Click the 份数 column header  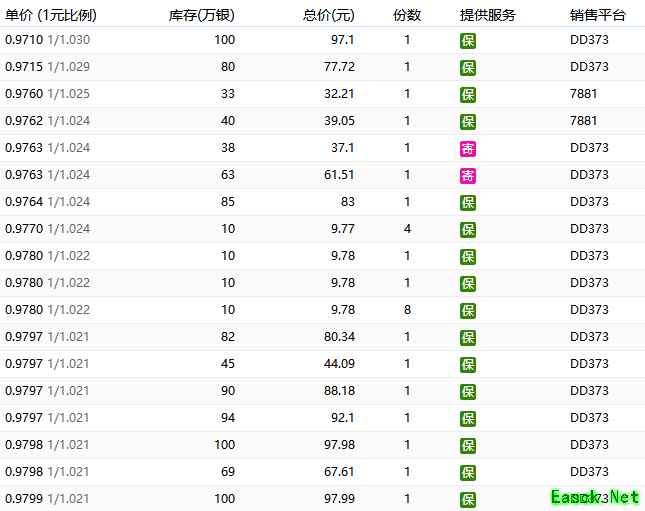pyautogui.click(x=407, y=14)
